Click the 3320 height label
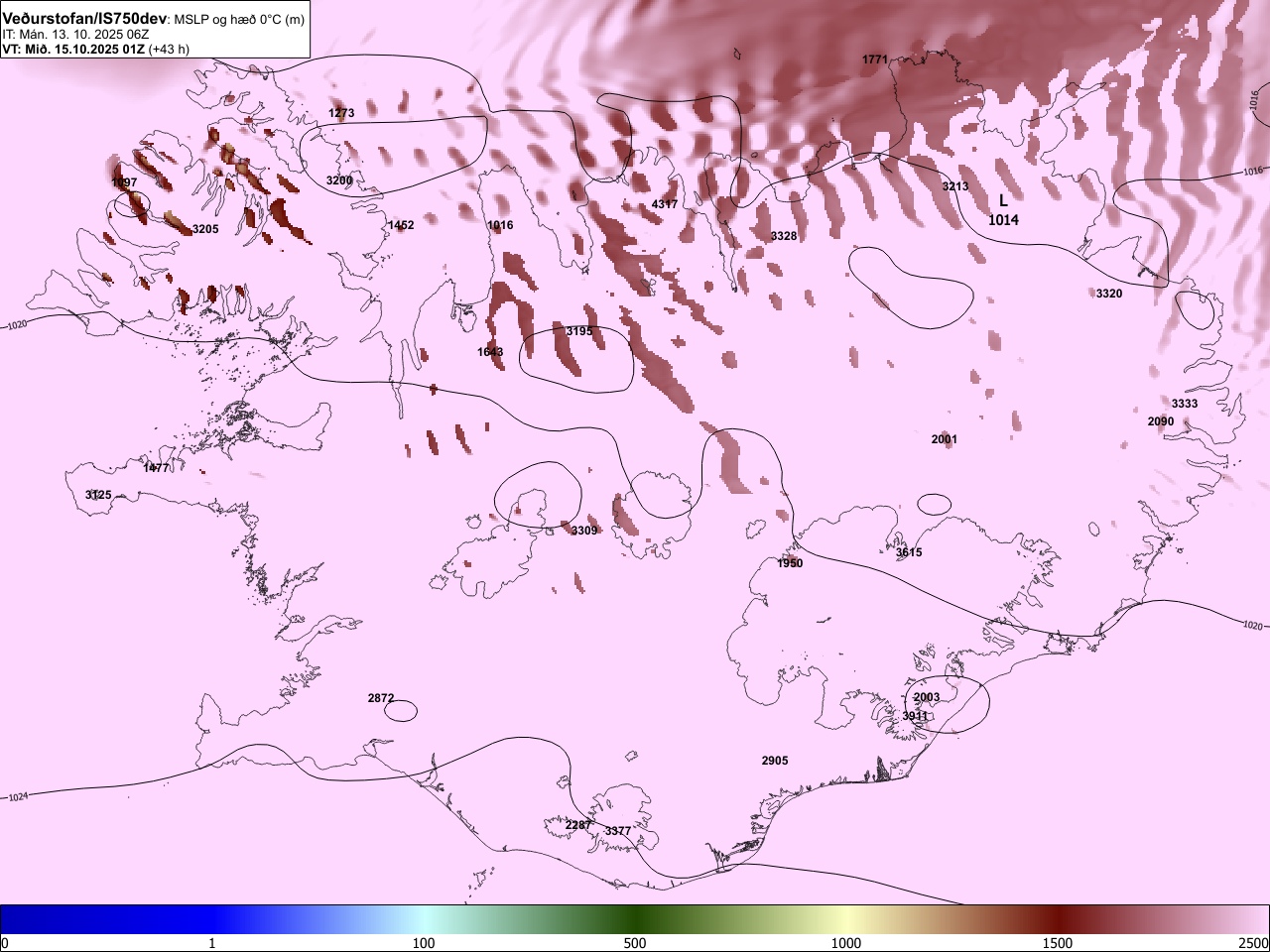Viewport: 1270px width, 952px height. [1109, 294]
